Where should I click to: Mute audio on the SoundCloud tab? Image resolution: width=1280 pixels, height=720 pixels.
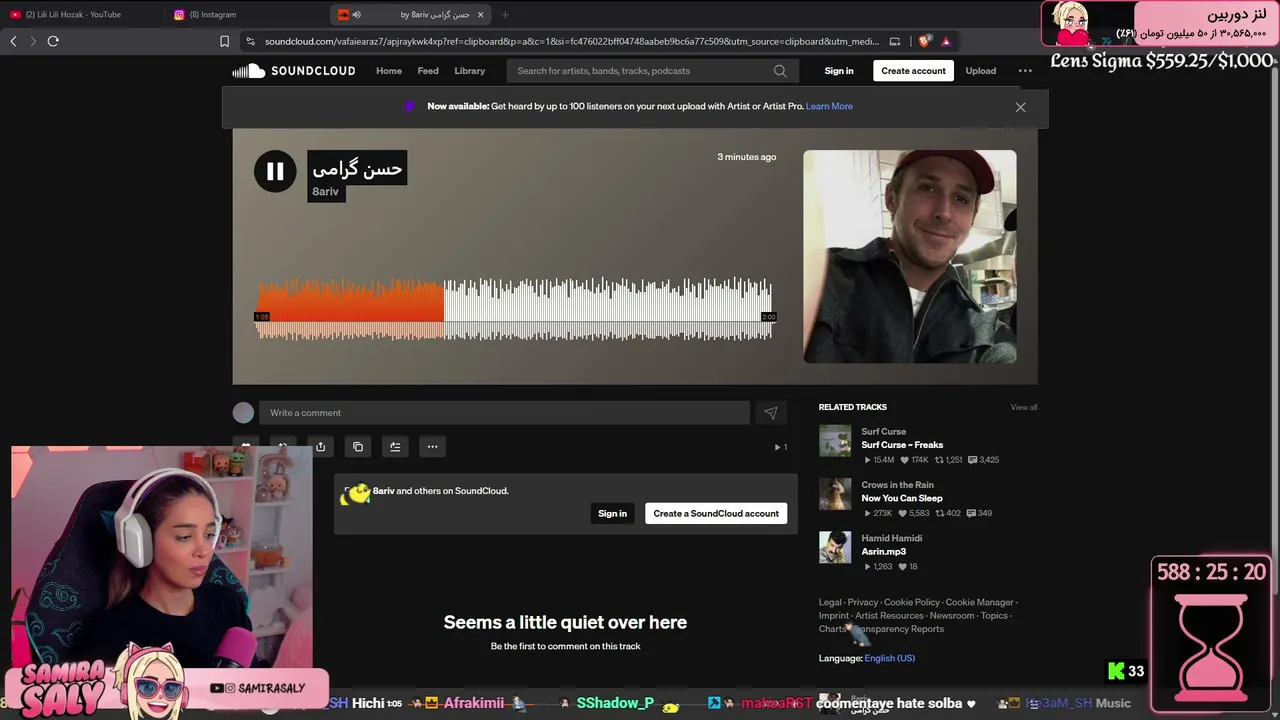[357, 15]
